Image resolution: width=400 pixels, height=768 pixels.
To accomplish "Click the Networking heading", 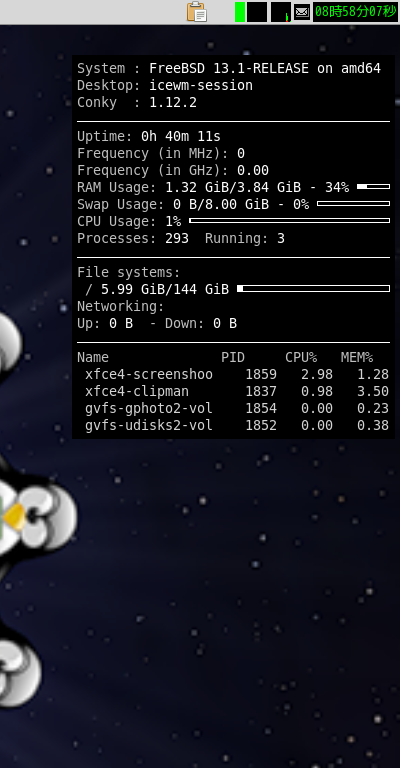I will pyautogui.click(x=120, y=307).
